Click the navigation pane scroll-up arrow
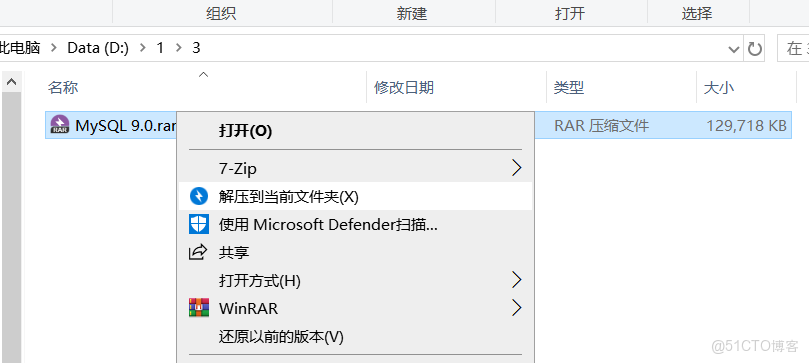The image size is (809, 363). pos(11,81)
